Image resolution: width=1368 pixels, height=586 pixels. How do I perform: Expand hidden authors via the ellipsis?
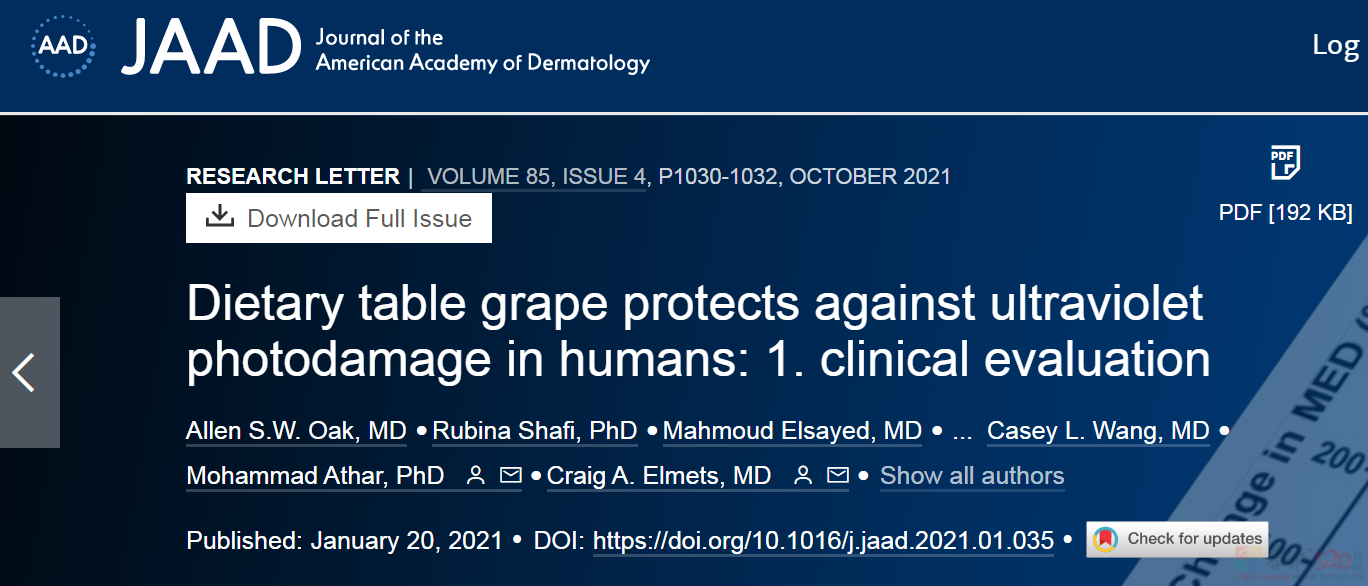[x=963, y=432]
